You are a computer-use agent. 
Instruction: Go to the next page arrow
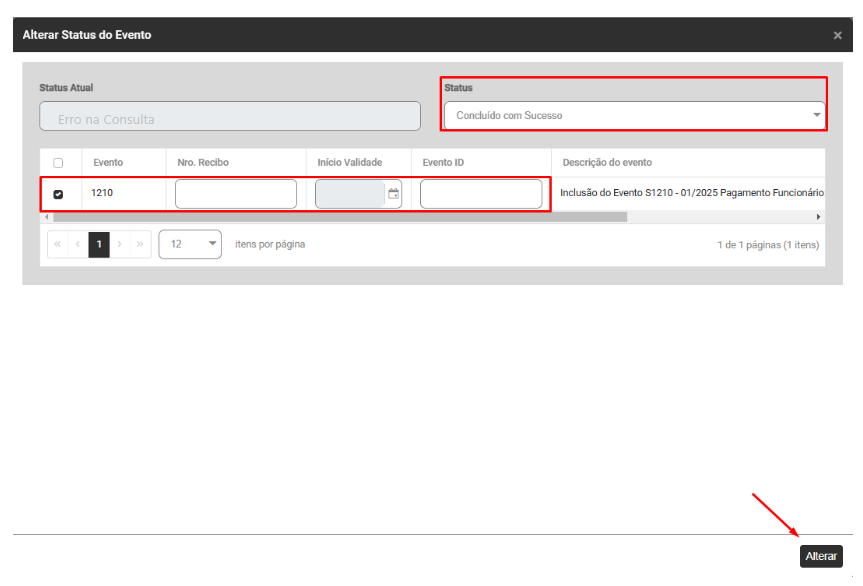tap(119, 244)
